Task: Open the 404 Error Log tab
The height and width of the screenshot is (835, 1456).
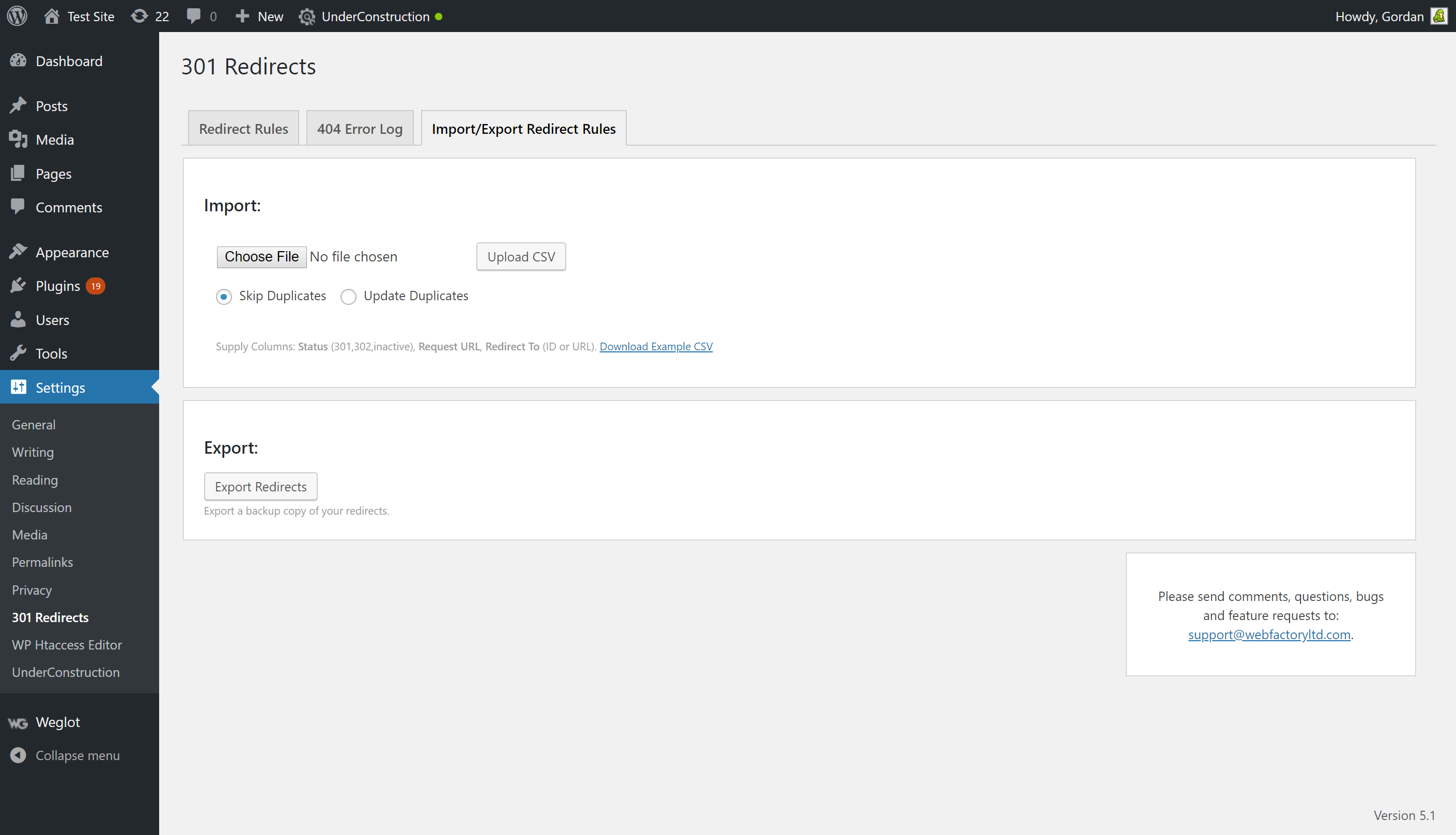Action: pos(360,128)
